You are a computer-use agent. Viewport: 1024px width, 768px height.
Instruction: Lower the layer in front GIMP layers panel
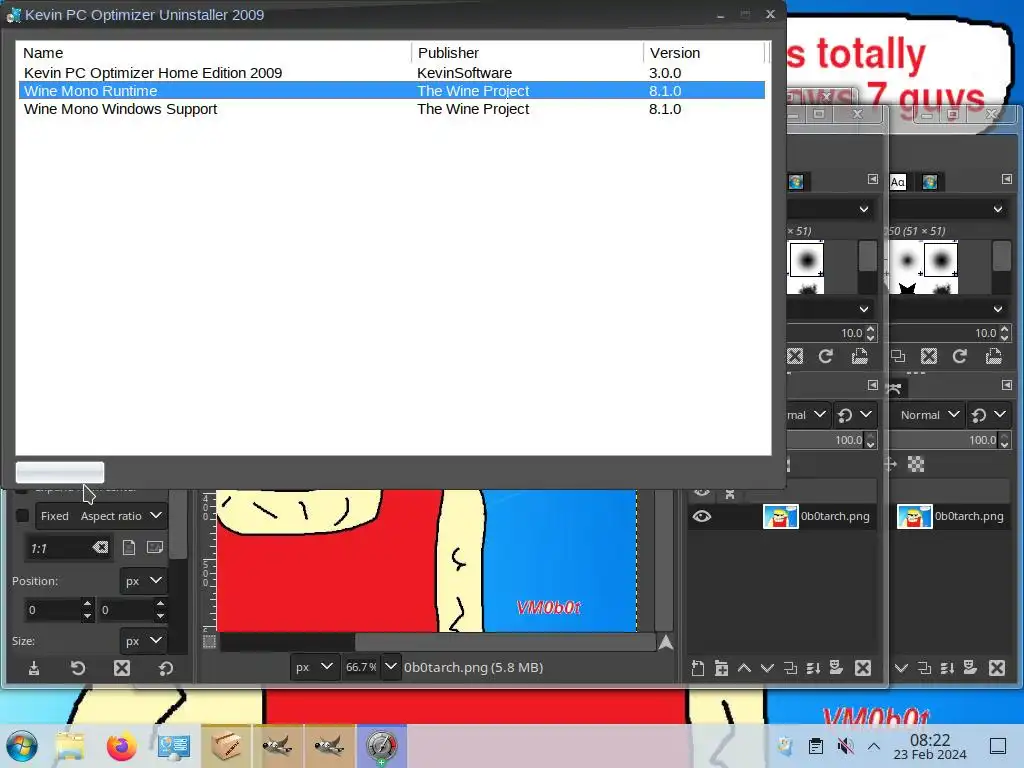(767, 668)
